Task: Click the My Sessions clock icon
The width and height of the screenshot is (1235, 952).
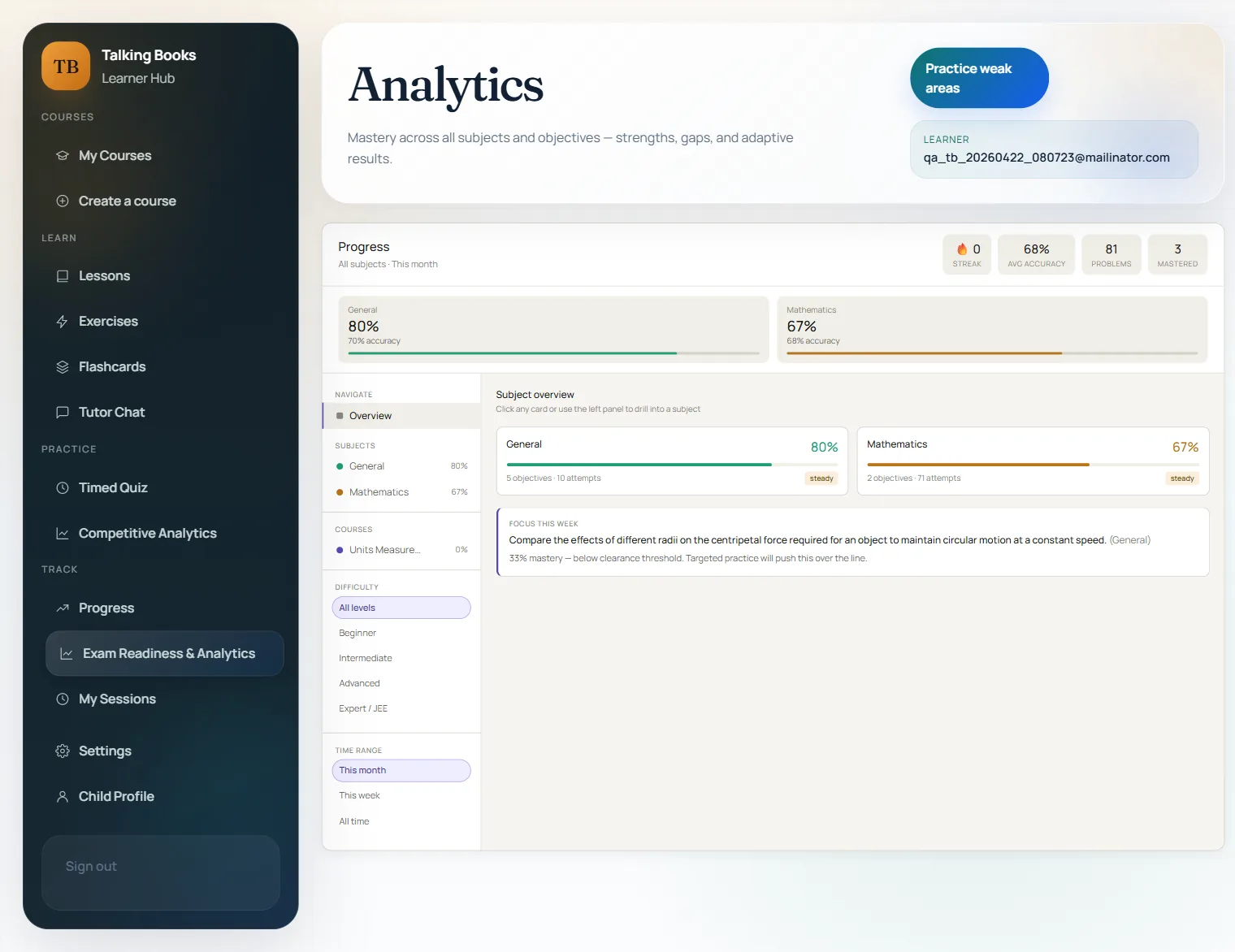Action: [63, 699]
